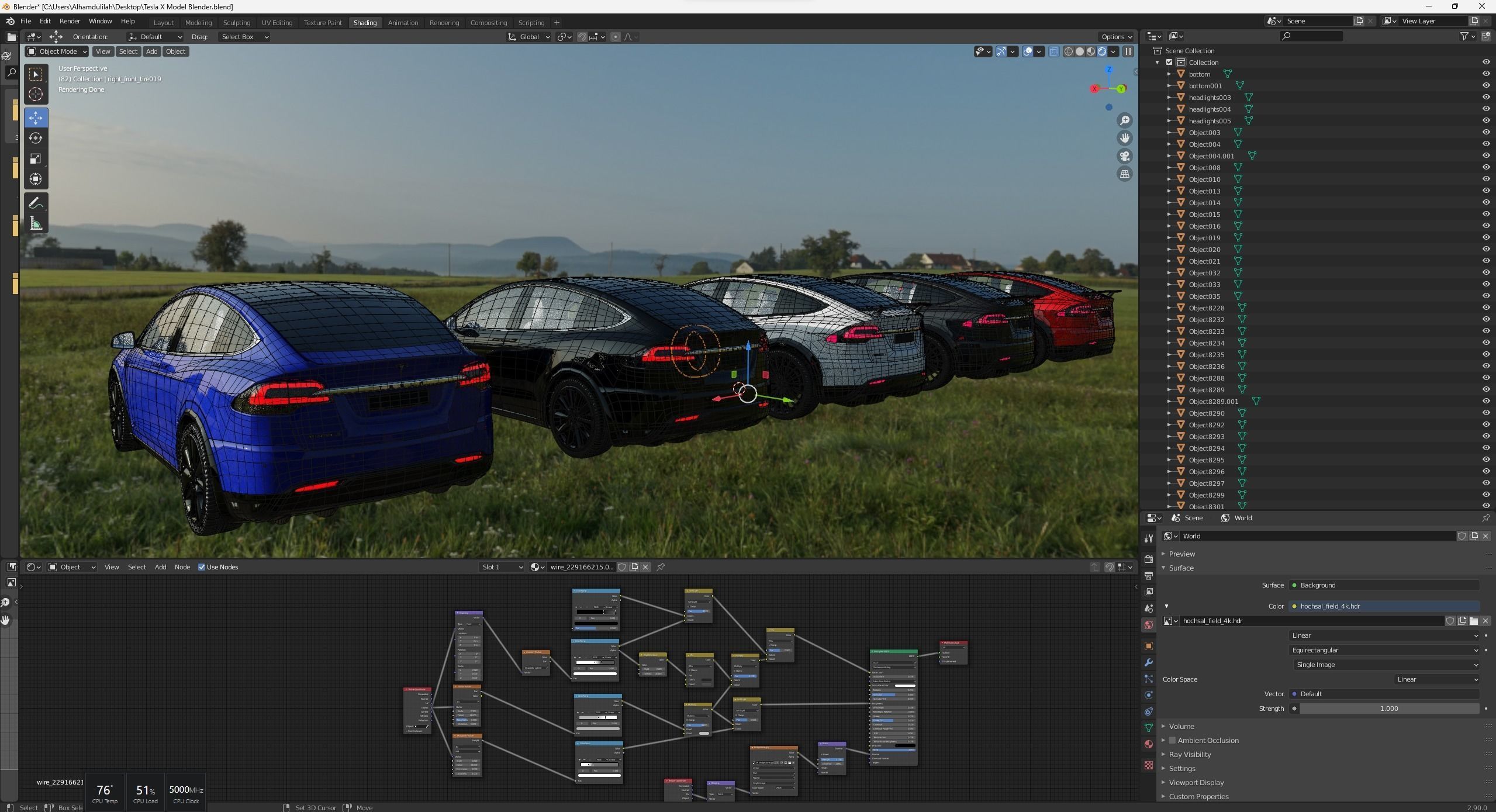Click the pan view hand icon in viewport
1496x812 pixels.
point(1124,138)
